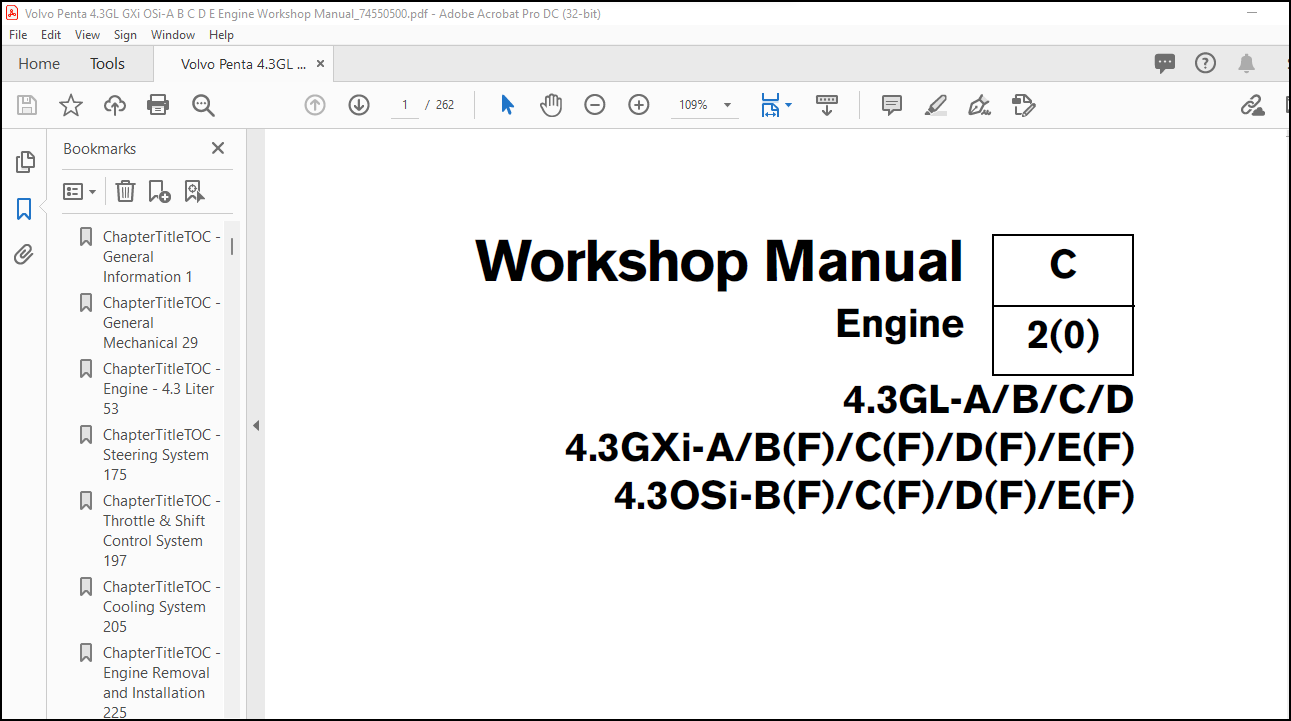Screen dimensions: 1291x721
Task: Click the Save file icon
Action: [27, 105]
